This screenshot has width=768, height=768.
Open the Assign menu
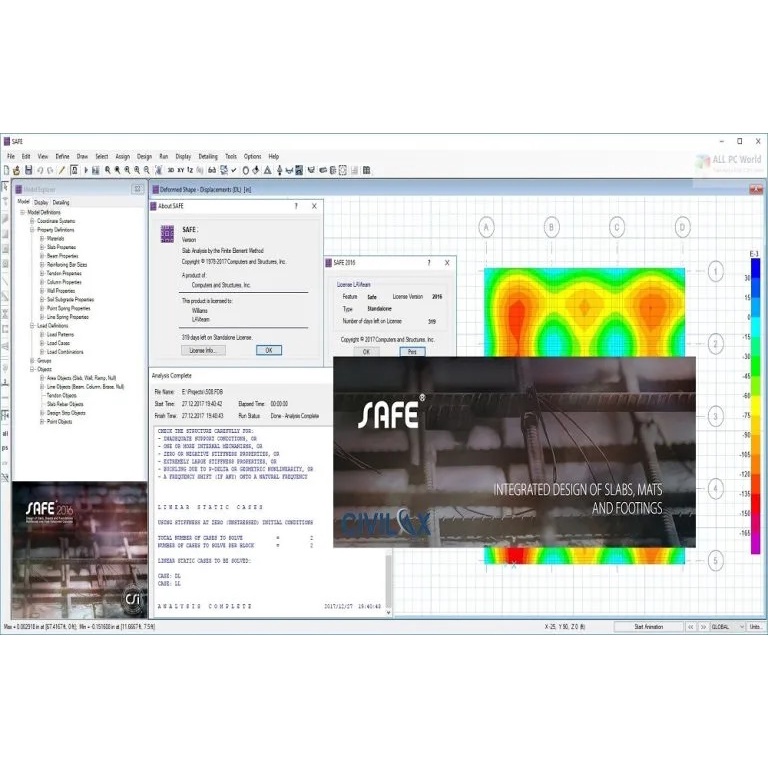(x=122, y=156)
